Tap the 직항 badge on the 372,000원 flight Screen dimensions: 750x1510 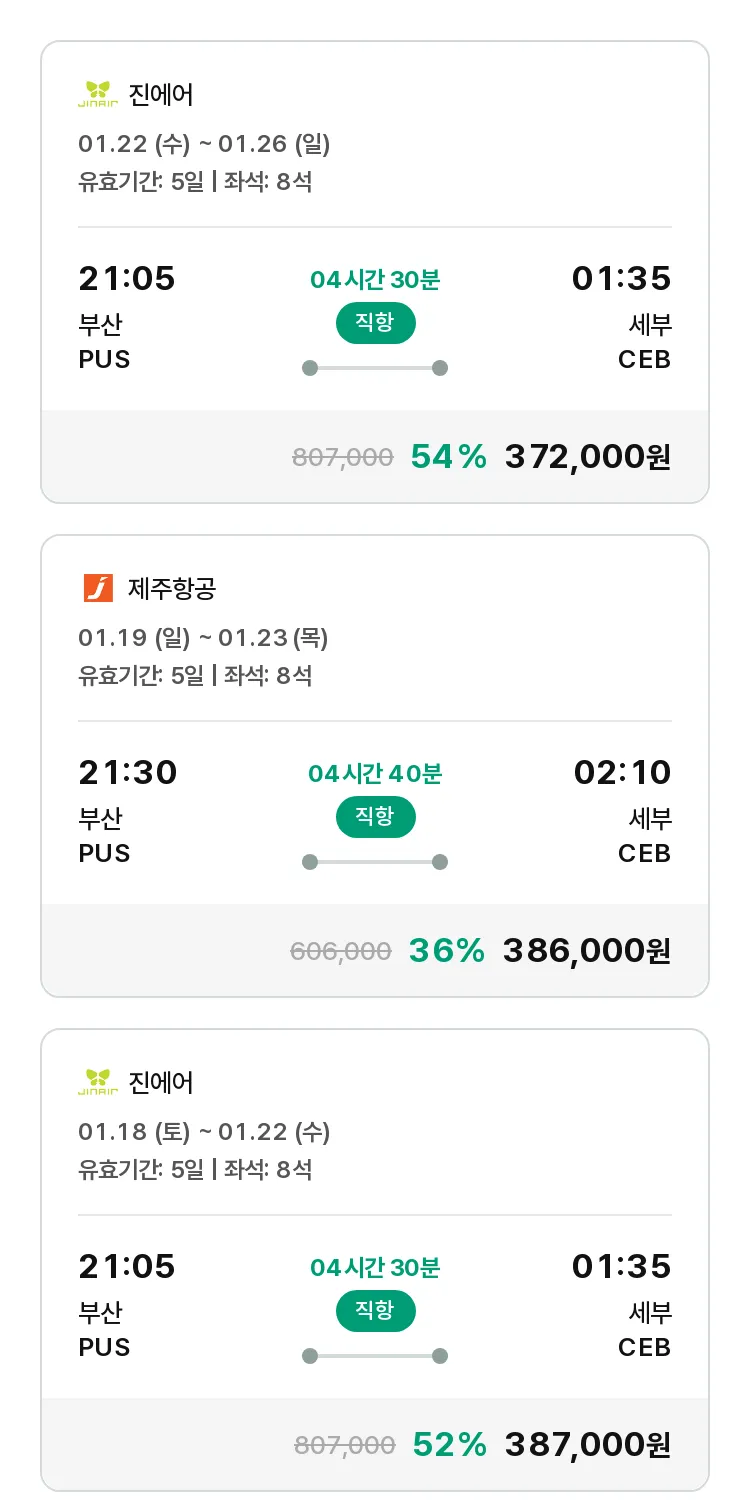[375, 323]
